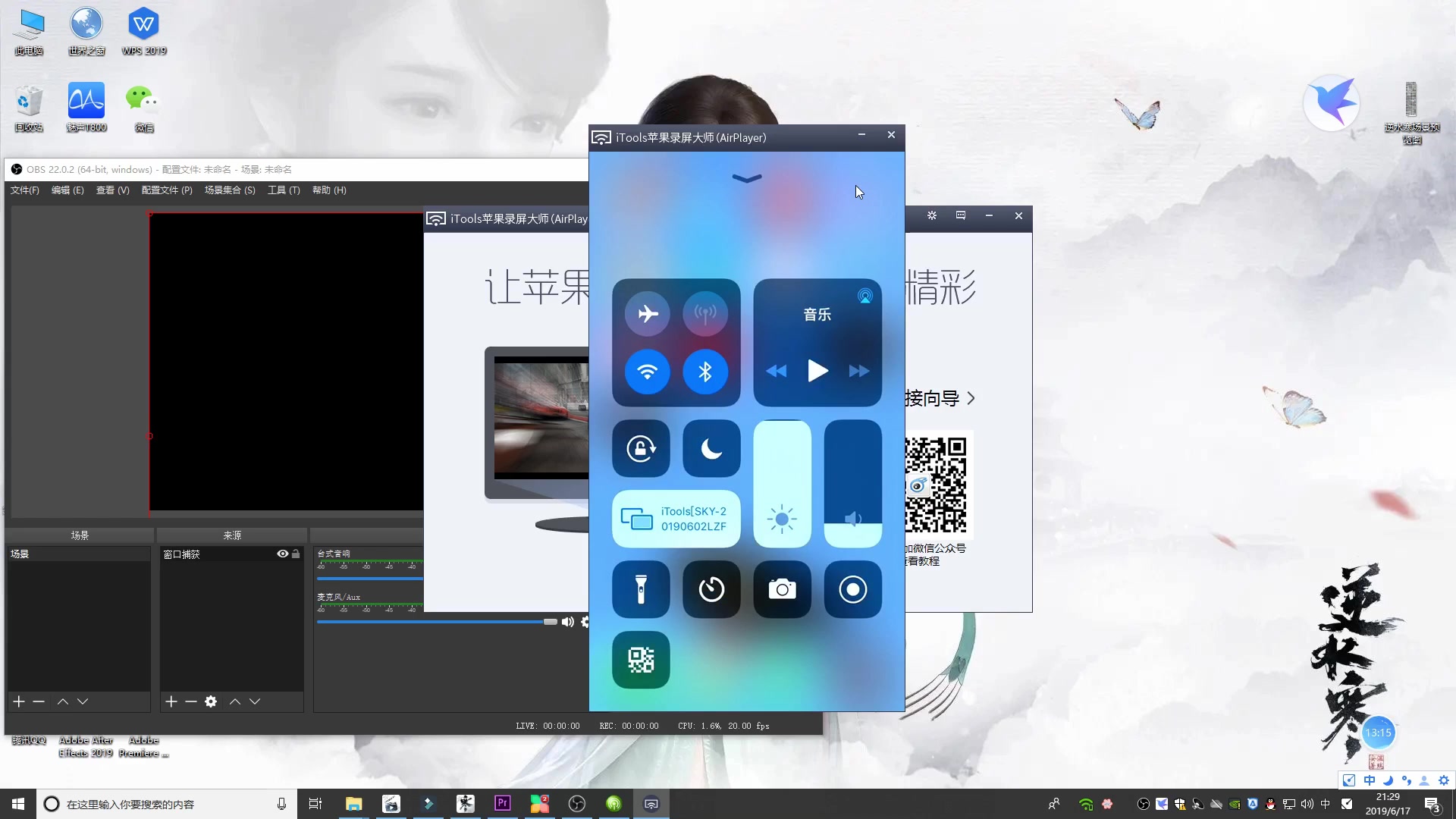Click the monitor preview image in iTools window
The image size is (1456, 819).
(541, 417)
